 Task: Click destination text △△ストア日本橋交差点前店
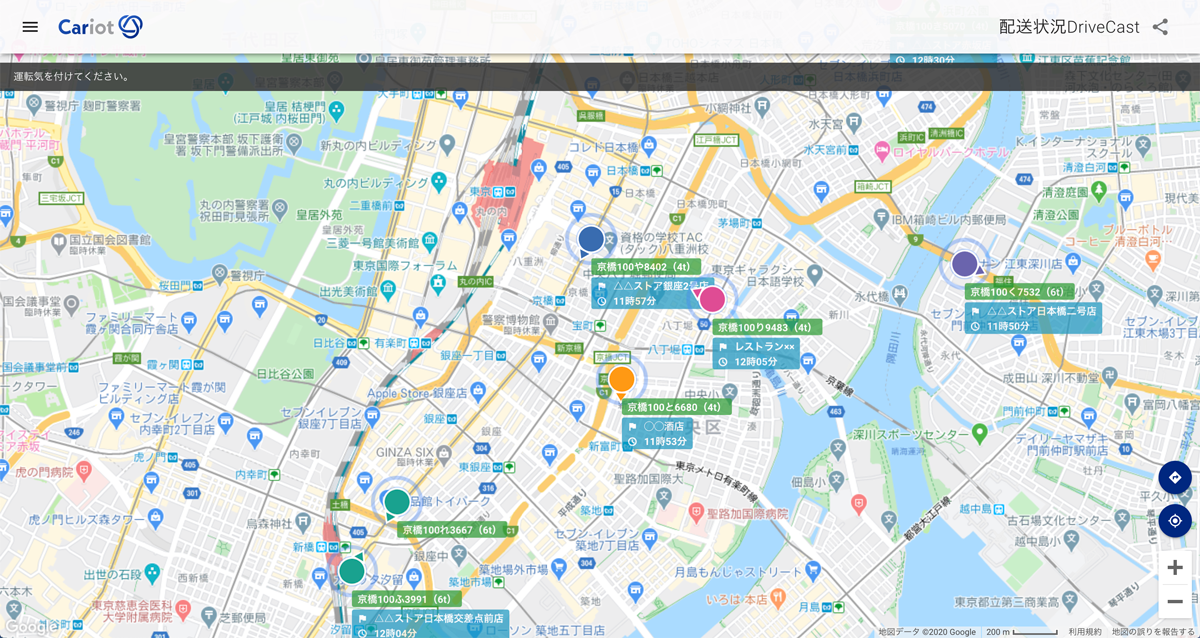(439, 618)
